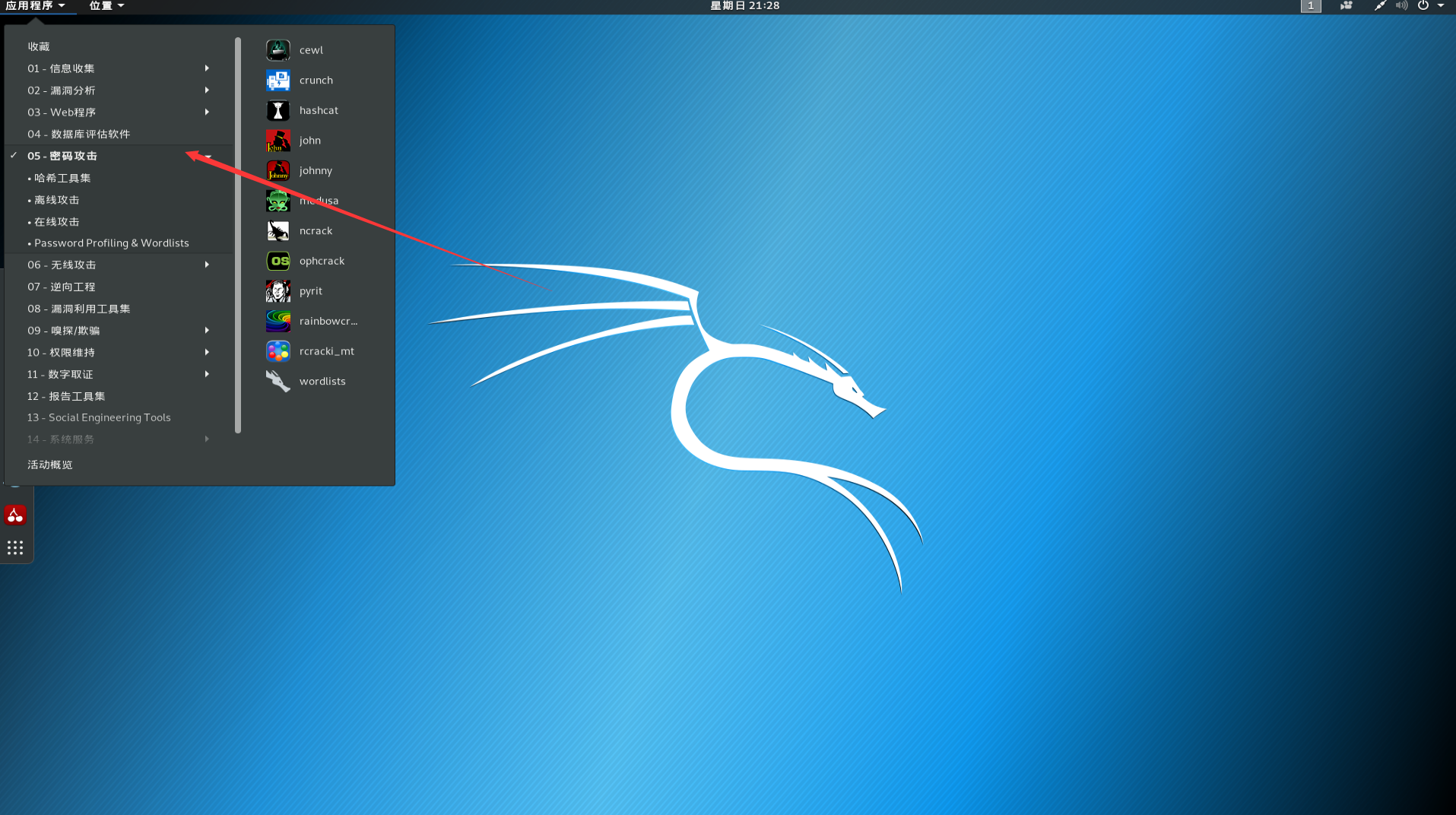Viewport: 1456px width, 815px height.
Task: Open the power menu icon
Action: tap(1423, 5)
